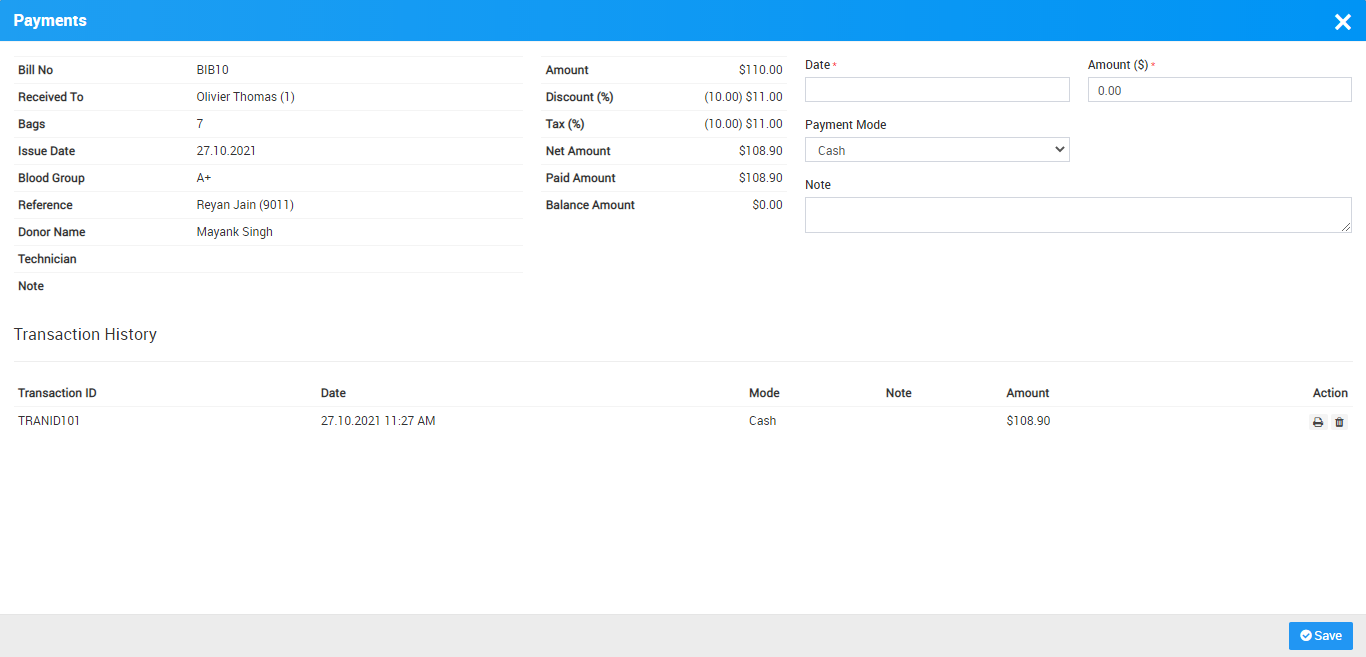
Task: Focus the Date input field
Action: pyautogui.click(x=937, y=90)
